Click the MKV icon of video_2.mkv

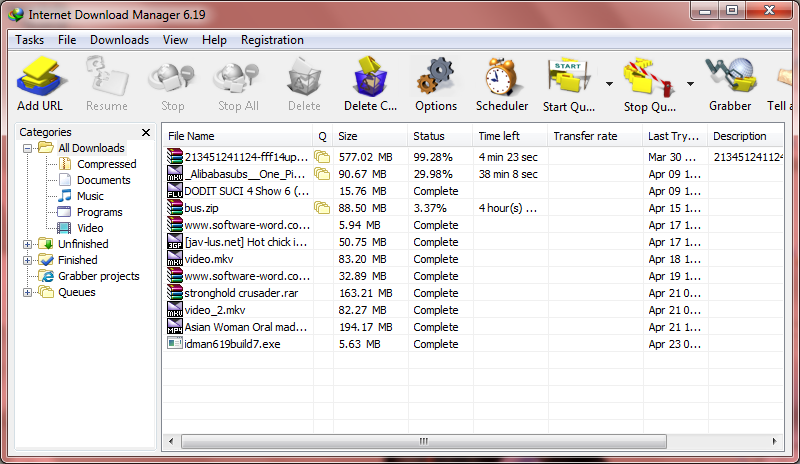pyautogui.click(x=174, y=310)
